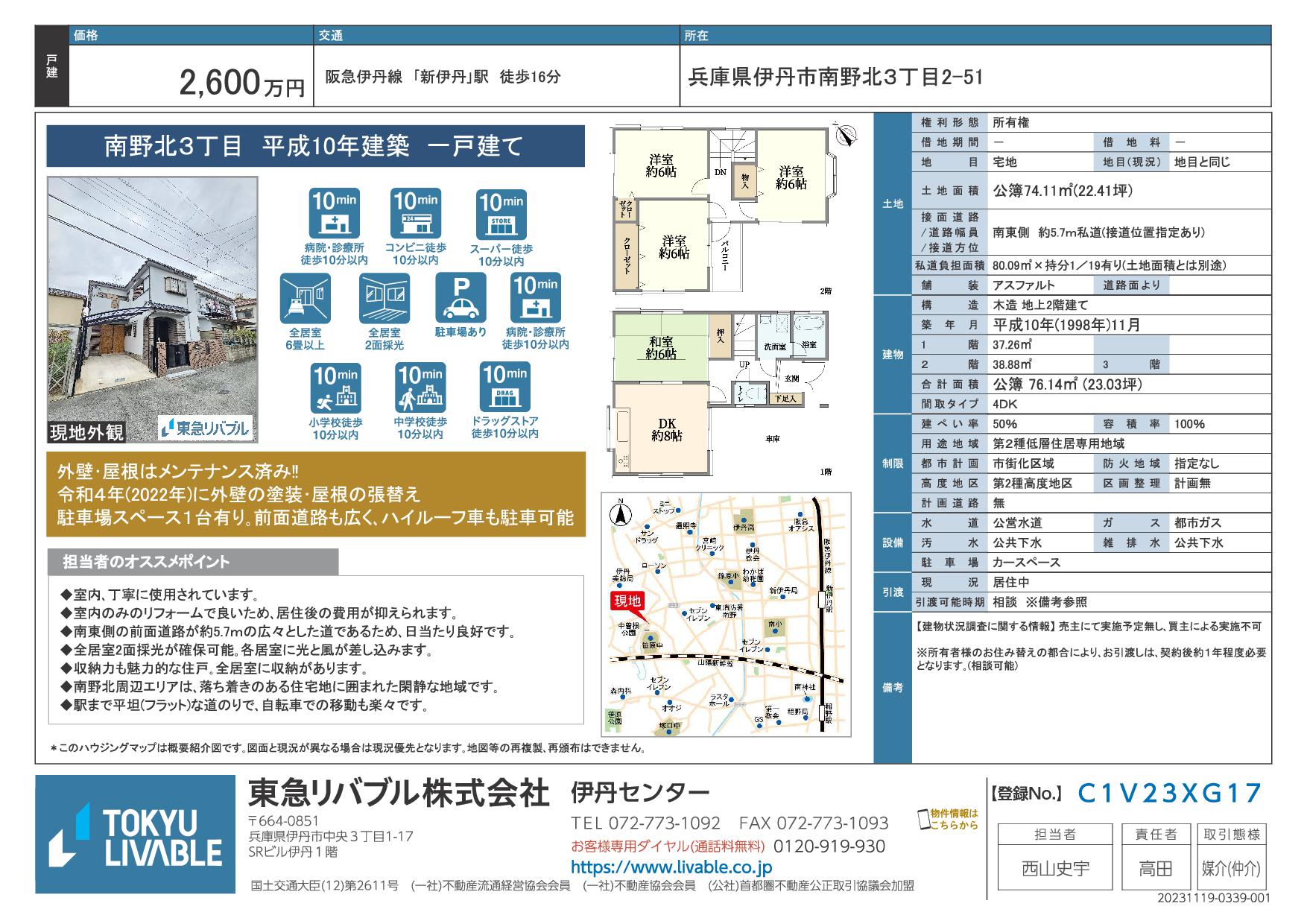
Task: Click the toll-free number 0120-919-930
Action: coord(829,847)
